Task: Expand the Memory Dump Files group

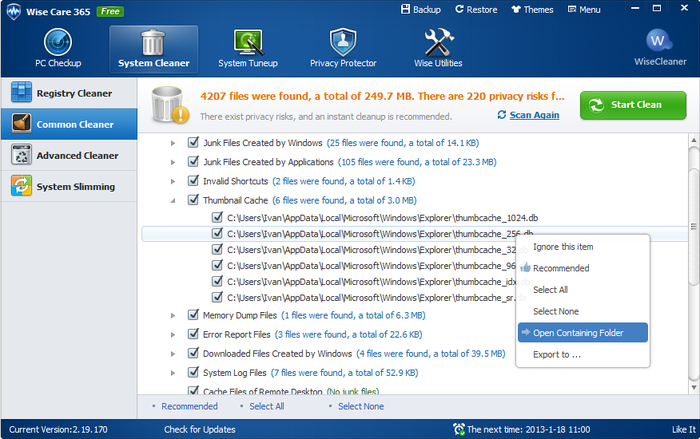Action: [173, 315]
